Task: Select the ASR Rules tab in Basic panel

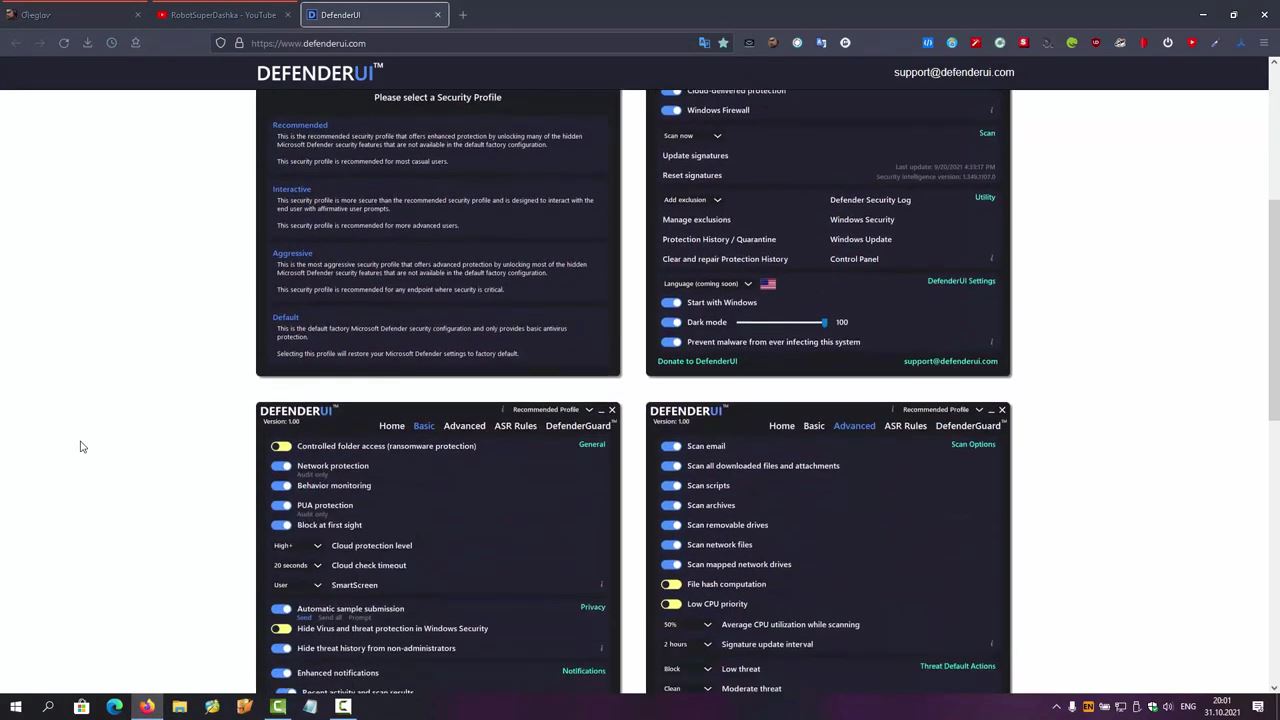Action: [x=515, y=426]
